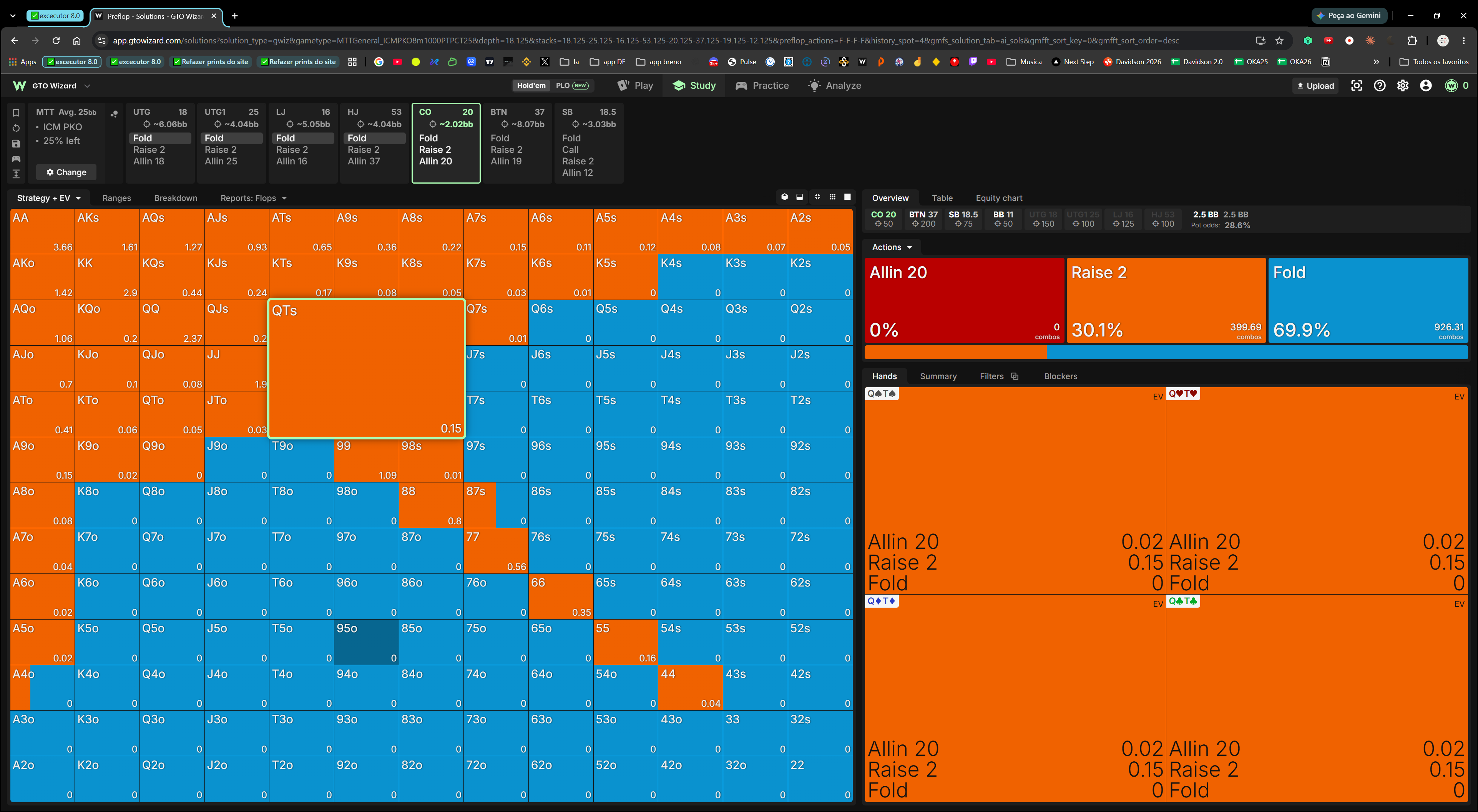Select the Raise 2 action card

1166,300
